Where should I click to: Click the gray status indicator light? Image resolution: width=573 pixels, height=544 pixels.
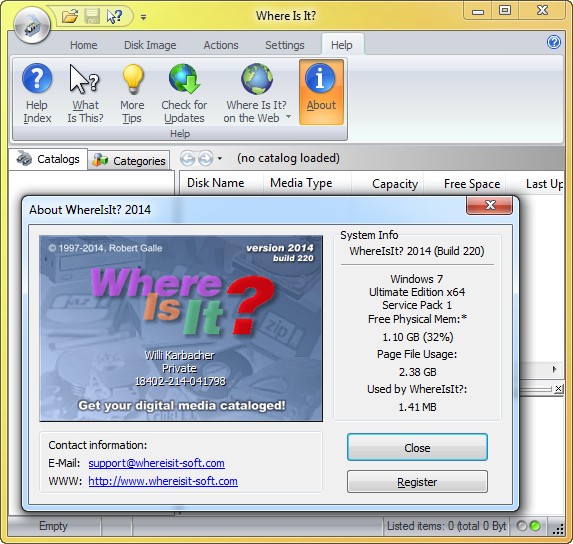[521, 526]
